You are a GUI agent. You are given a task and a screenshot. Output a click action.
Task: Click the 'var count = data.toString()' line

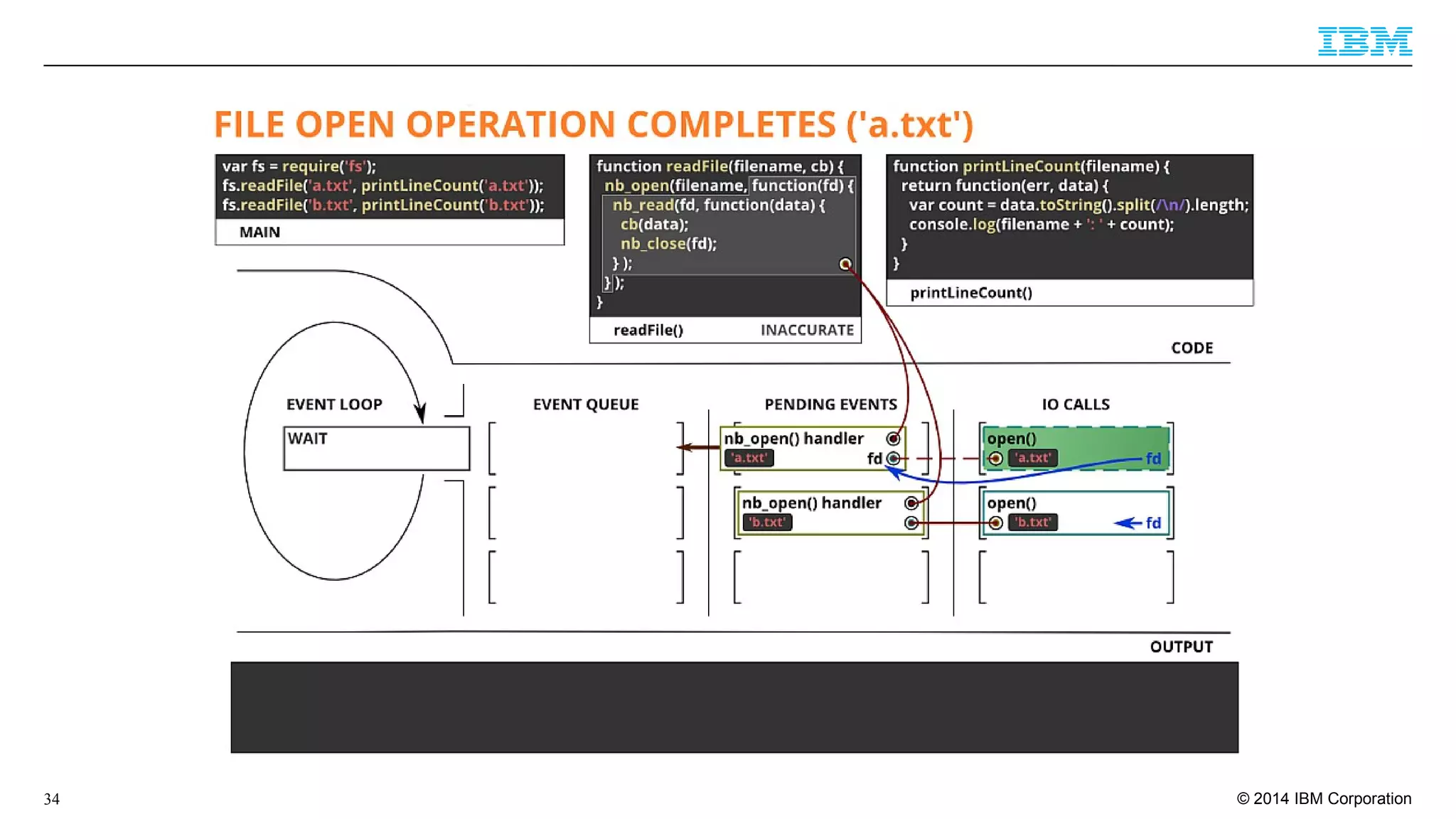click(x=1078, y=205)
